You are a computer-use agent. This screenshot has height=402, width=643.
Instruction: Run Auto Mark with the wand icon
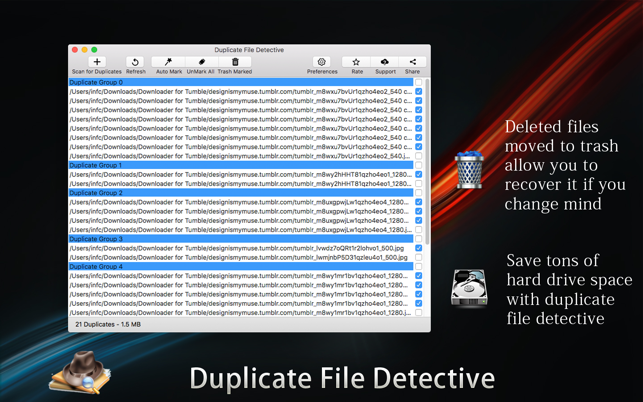169,62
